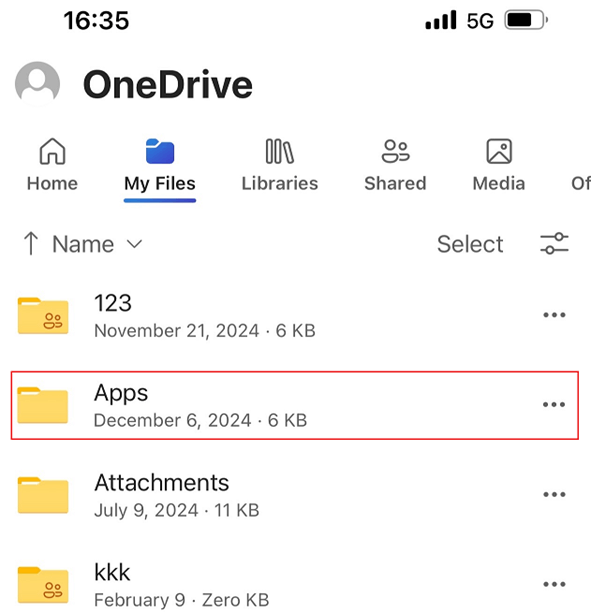Switch to the Home tab label

click(52, 183)
